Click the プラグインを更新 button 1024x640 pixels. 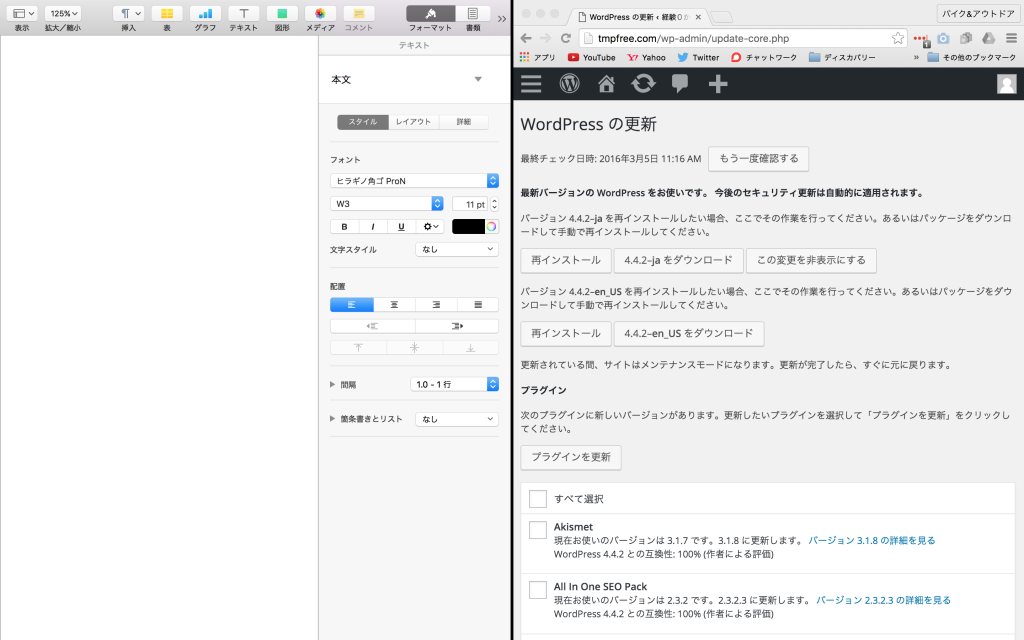[x=571, y=457]
